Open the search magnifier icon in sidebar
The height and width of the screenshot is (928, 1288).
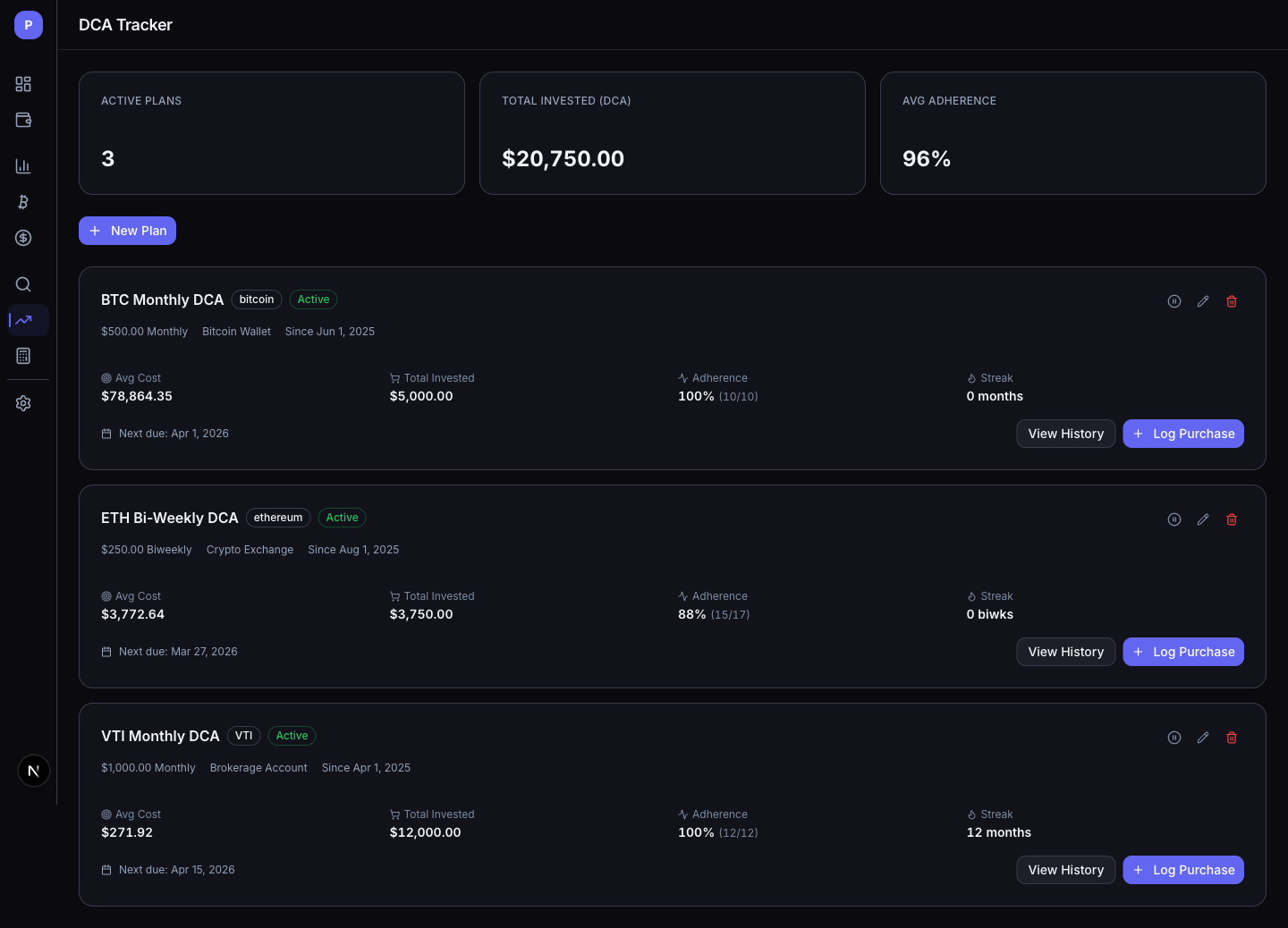point(23,284)
